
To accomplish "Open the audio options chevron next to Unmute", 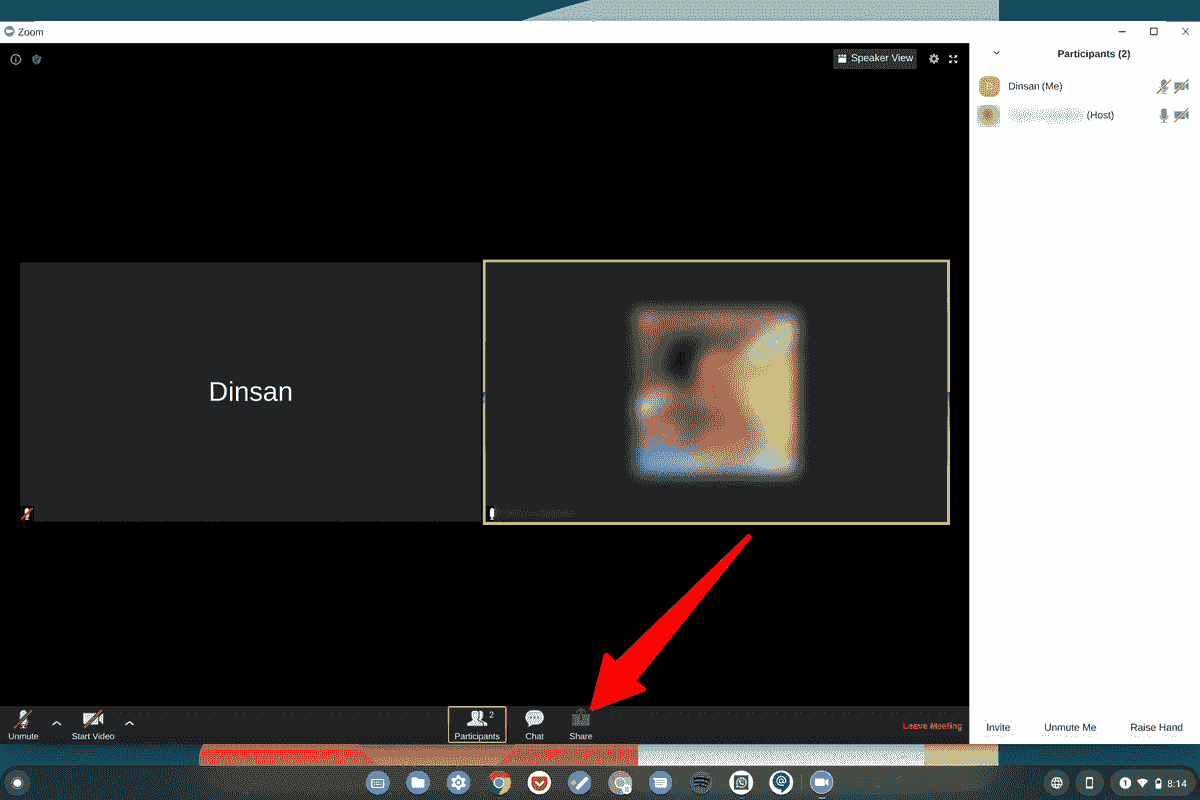I will (x=57, y=722).
